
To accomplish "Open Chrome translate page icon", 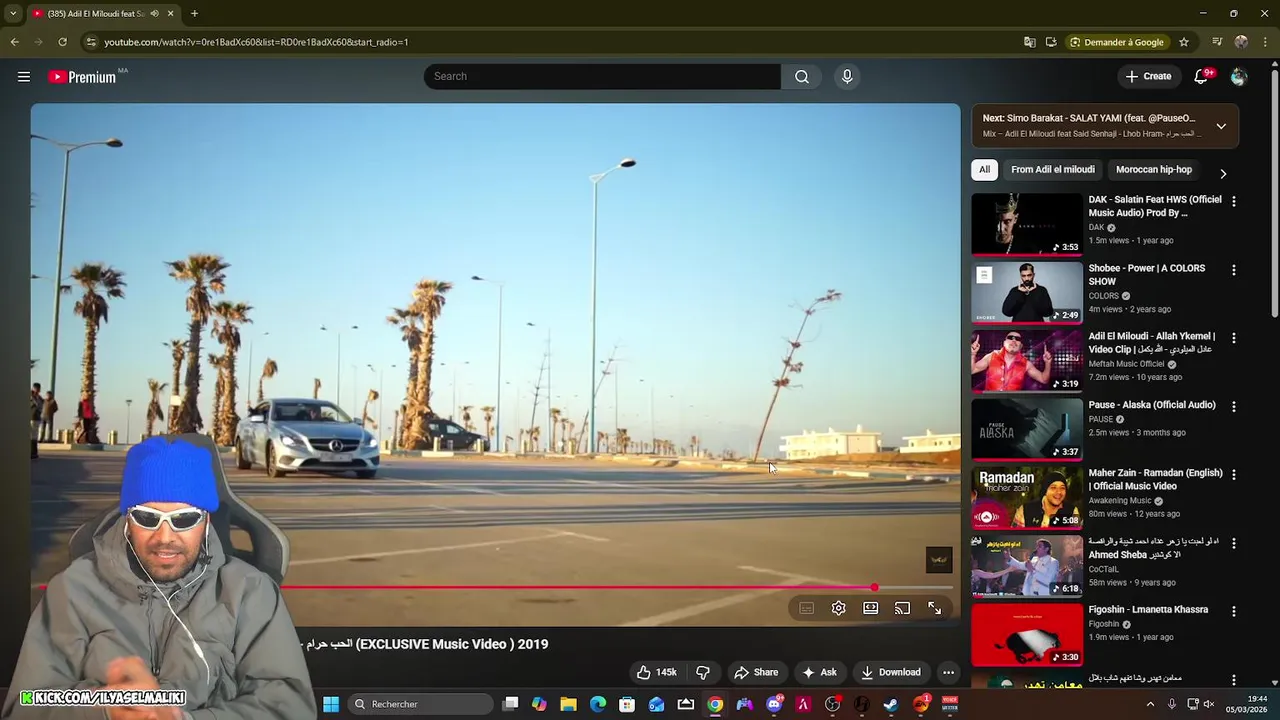I will tap(1030, 42).
